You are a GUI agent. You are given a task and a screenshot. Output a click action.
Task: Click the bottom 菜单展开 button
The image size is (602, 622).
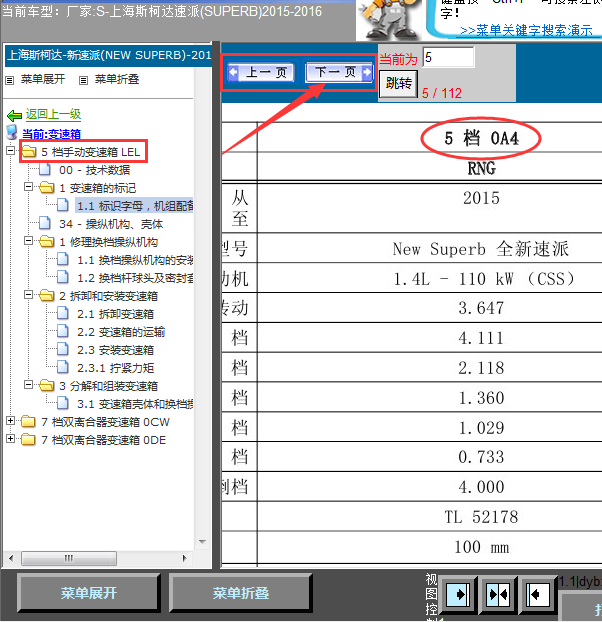pos(89,593)
